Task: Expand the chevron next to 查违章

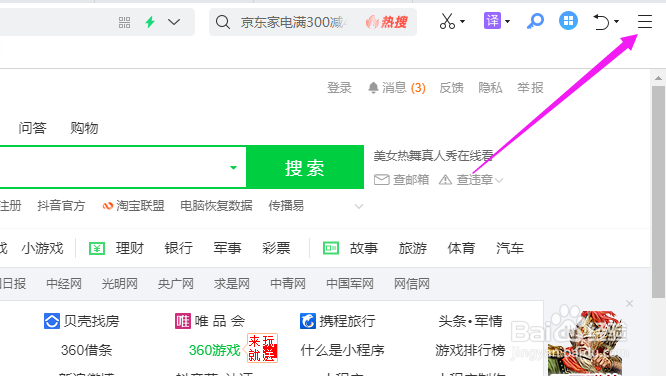Action: (499, 181)
